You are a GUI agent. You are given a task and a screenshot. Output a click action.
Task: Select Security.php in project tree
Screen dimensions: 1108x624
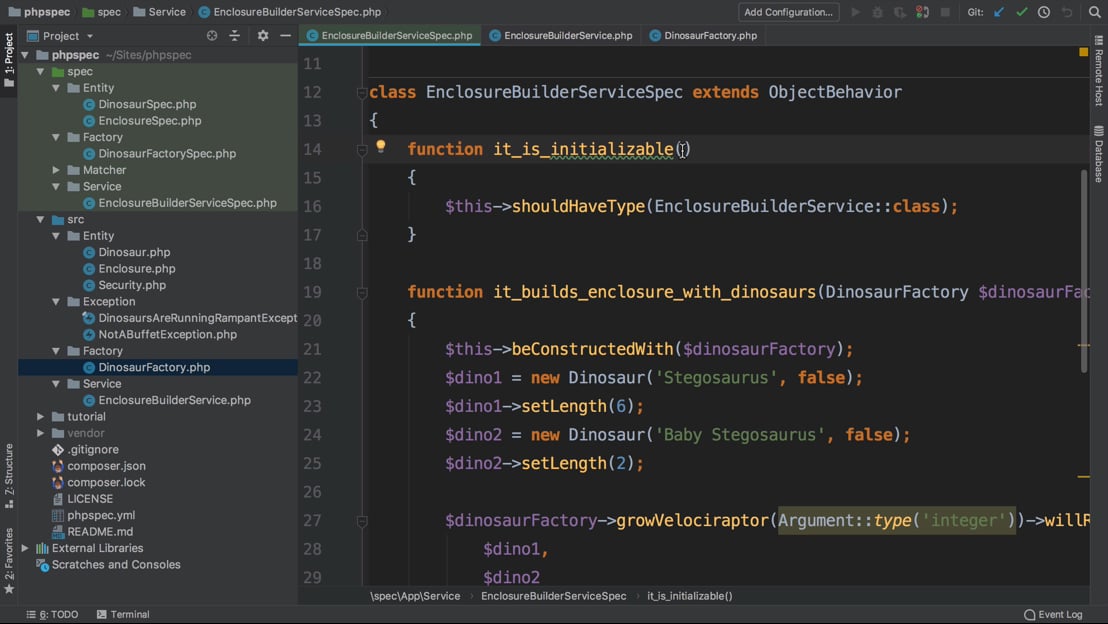tap(131, 285)
